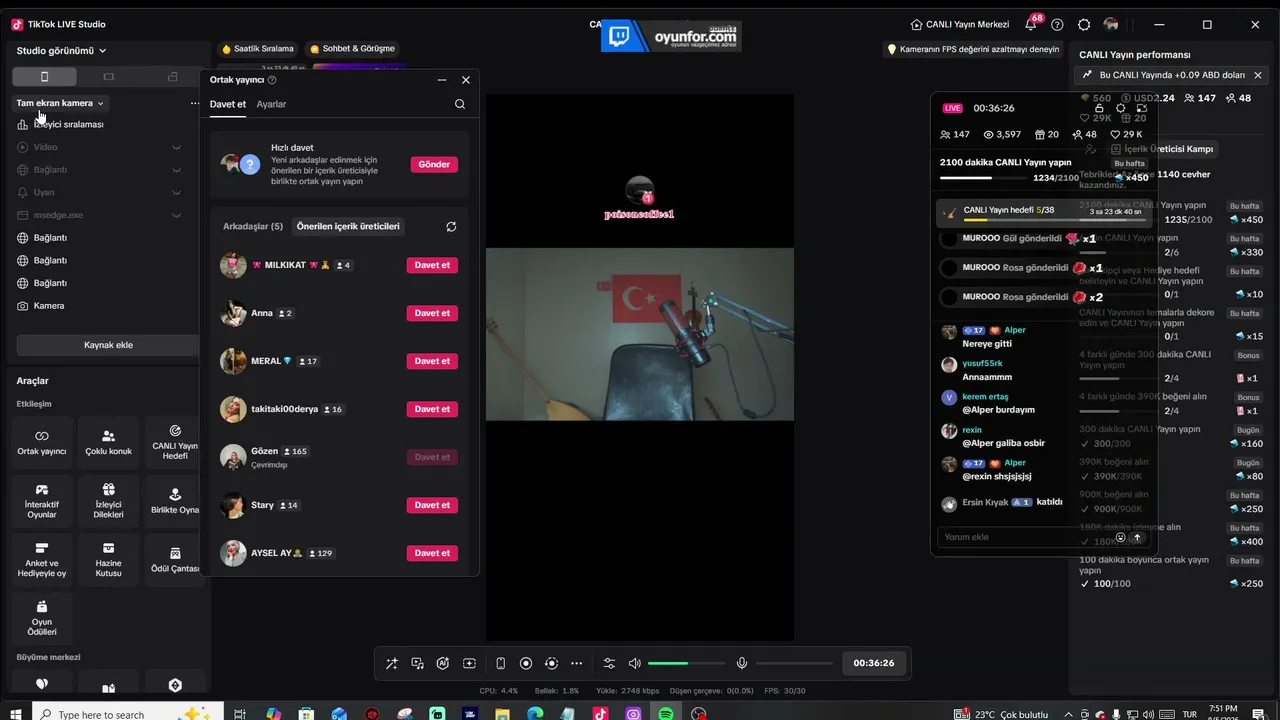Viewport: 1280px width, 720px height.
Task: Mute the speaker audio
Action: (634, 663)
